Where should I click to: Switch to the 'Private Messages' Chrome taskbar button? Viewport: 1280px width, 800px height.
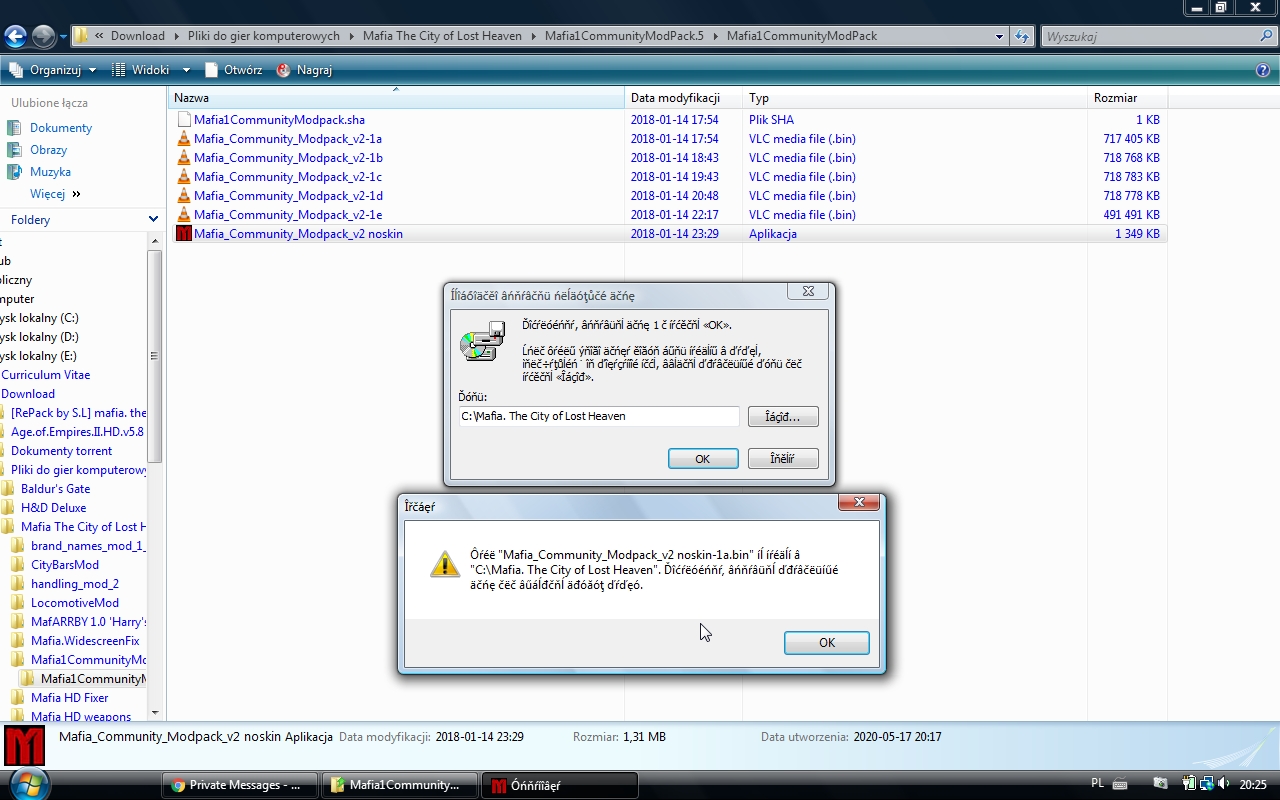click(x=240, y=785)
